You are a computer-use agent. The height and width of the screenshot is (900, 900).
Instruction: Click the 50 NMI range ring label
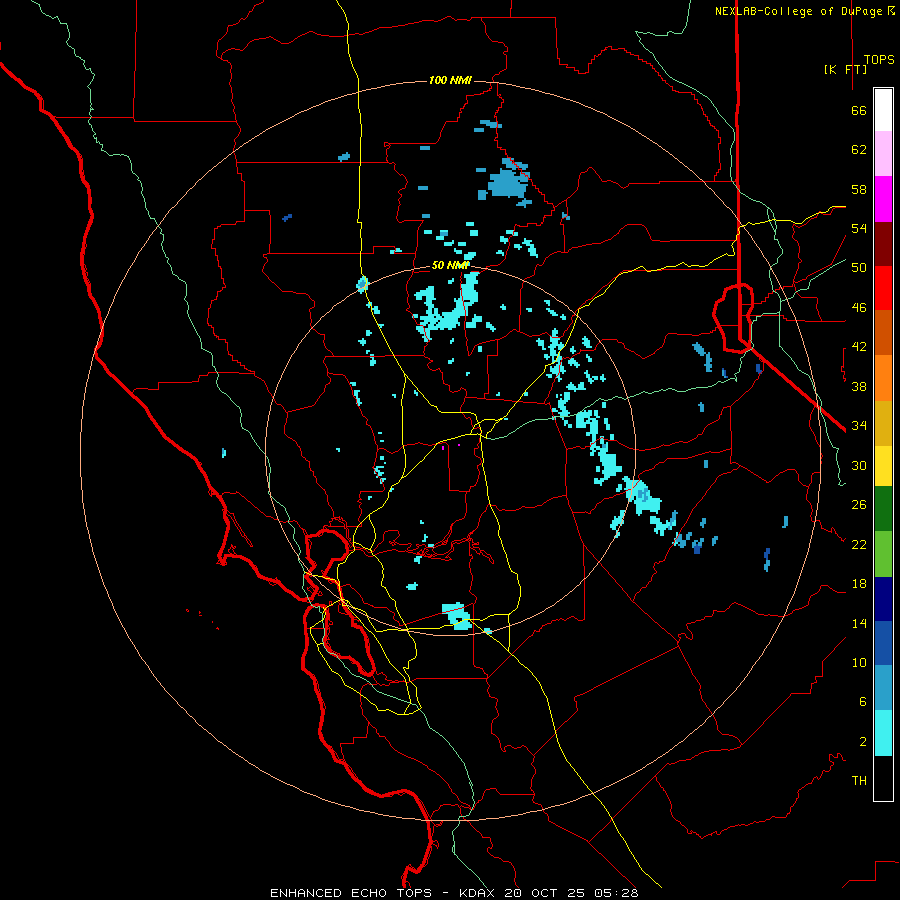[x=450, y=265]
